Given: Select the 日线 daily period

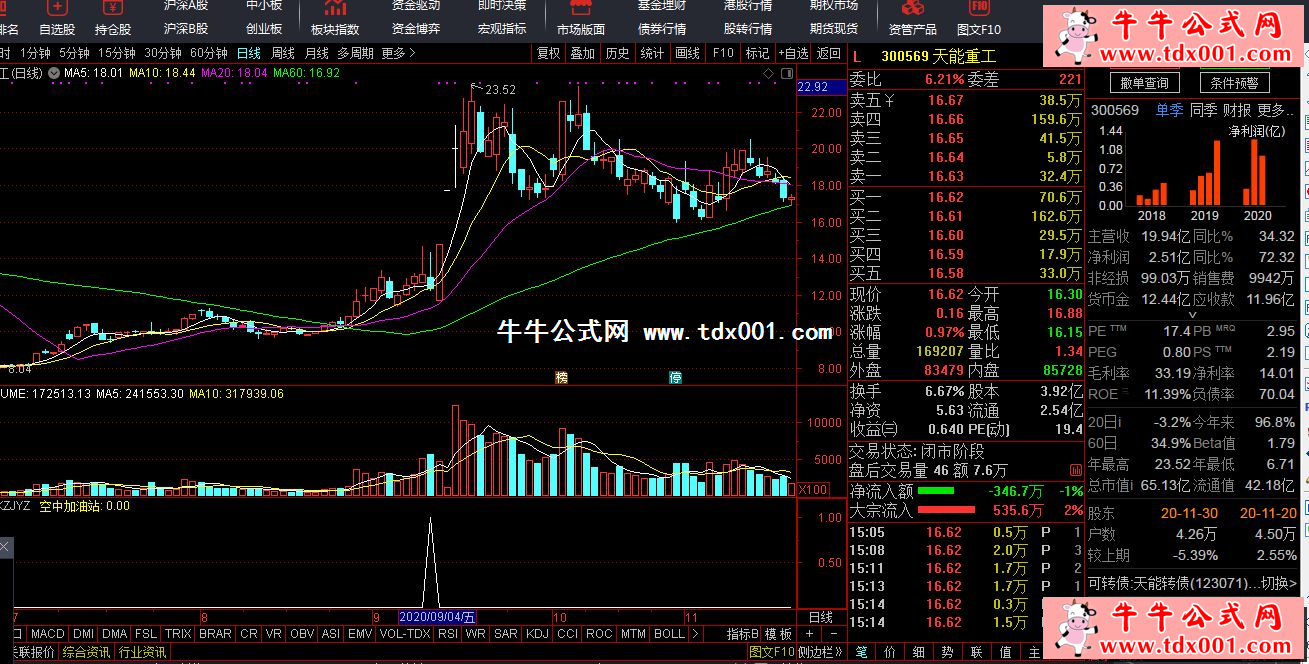Looking at the screenshot, I should tap(249, 53).
